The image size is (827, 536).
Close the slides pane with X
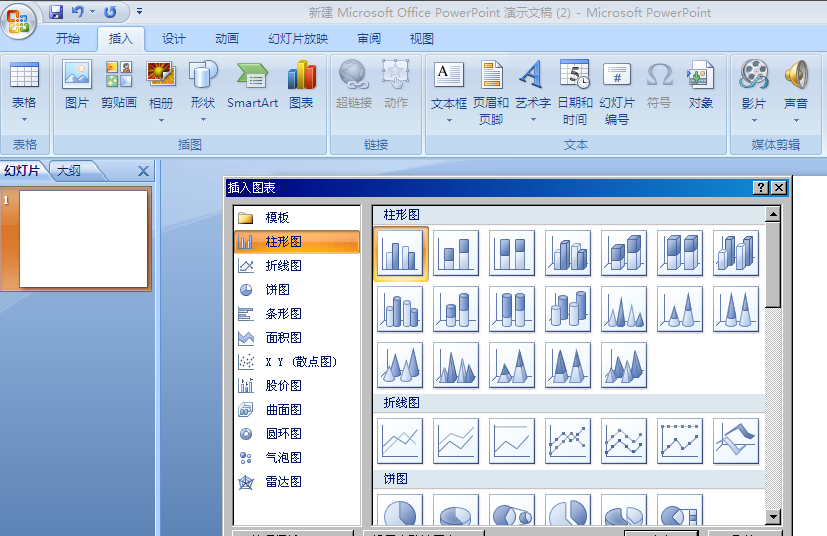pyautogui.click(x=143, y=171)
